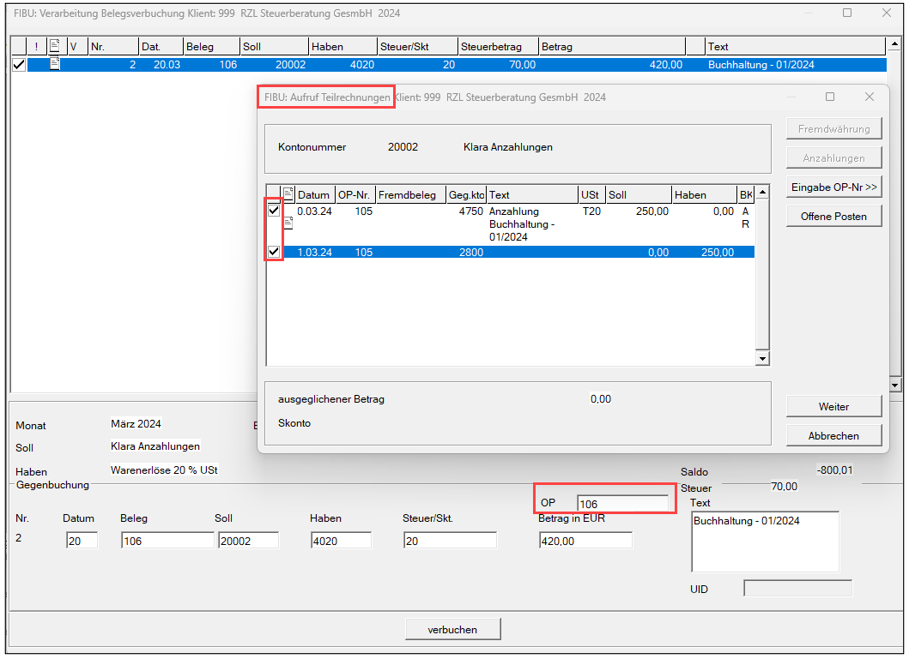Click document icon in main list header
Image resolution: width=909 pixels, height=658 pixels.
click(x=55, y=46)
